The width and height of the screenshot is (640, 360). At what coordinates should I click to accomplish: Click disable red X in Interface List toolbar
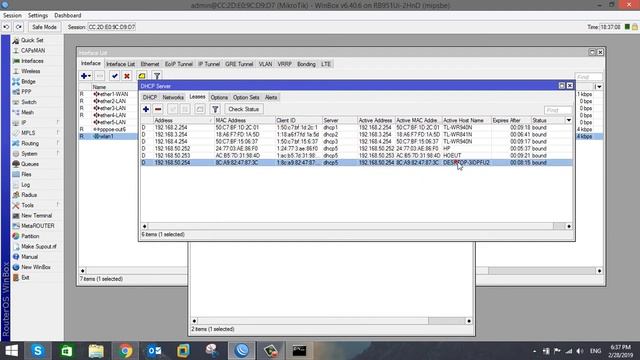click(x=127, y=76)
